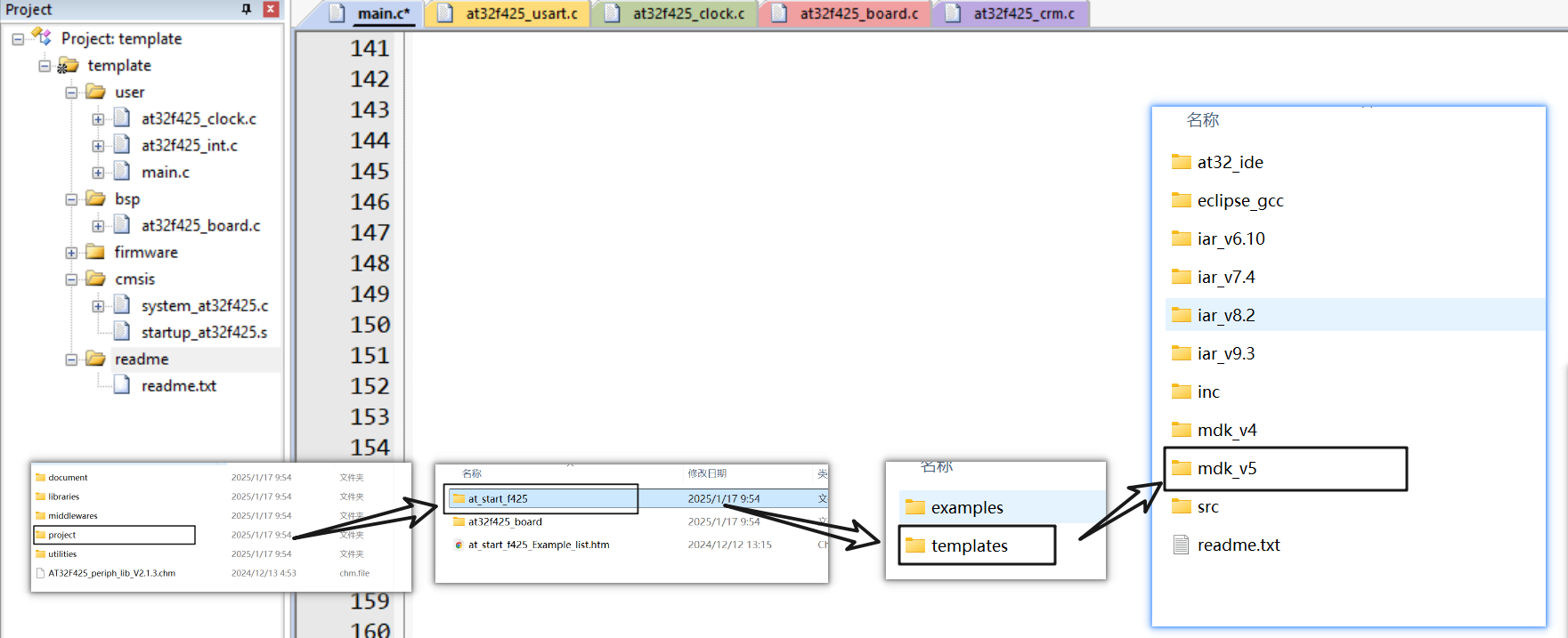Select main.c in project tree
The width and height of the screenshot is (1568, 638).
click(x=165, y=172)
